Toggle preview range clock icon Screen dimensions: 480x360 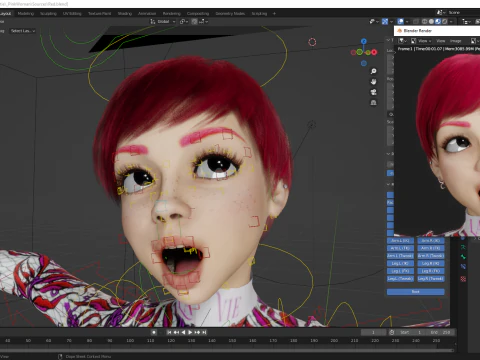(x=392, y=332)
